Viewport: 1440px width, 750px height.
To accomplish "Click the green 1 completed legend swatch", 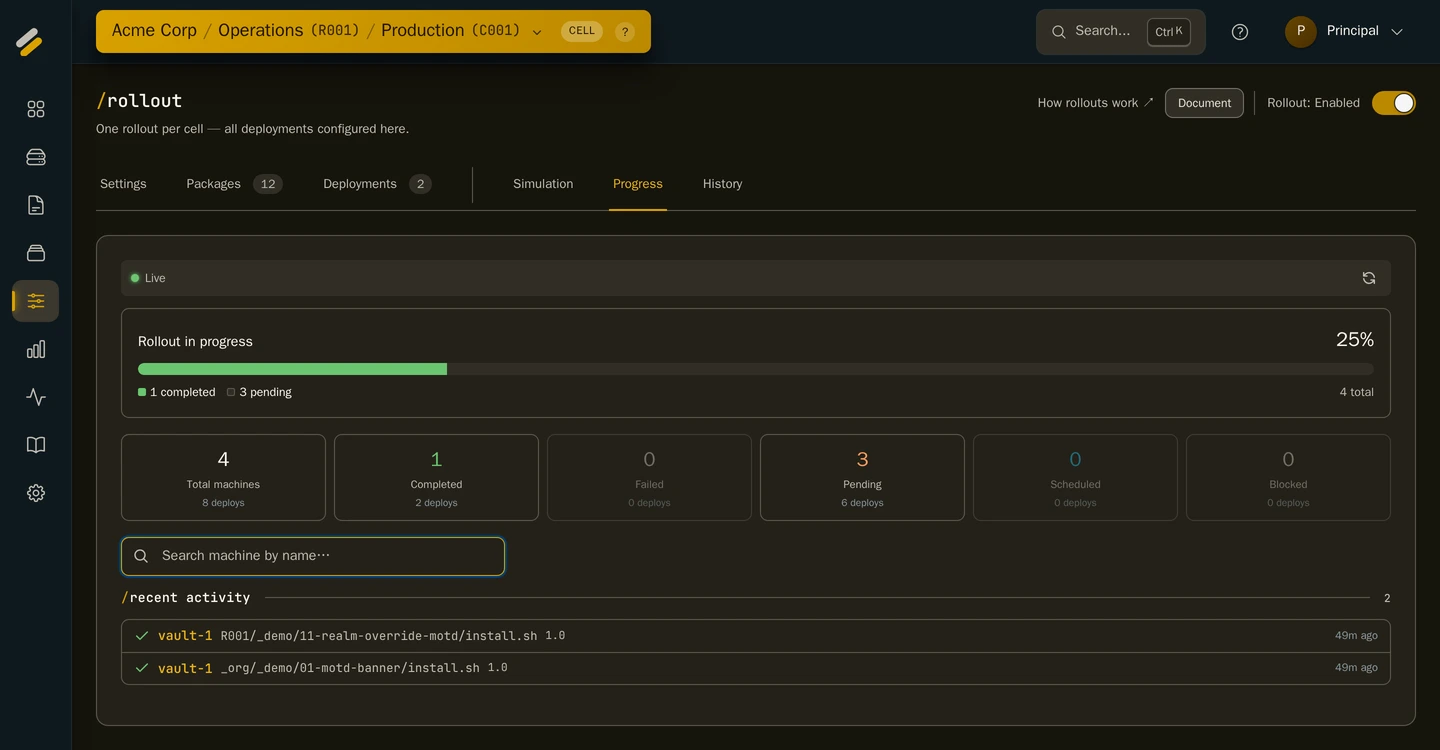I will pyautogui.click(x=142, y=392).
